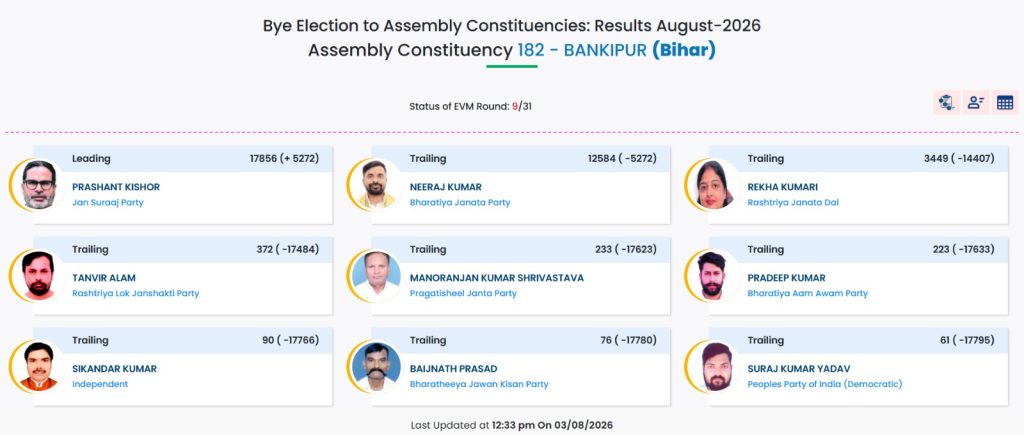Click Sikandar Kumar's Independent card

coord(183,366)
